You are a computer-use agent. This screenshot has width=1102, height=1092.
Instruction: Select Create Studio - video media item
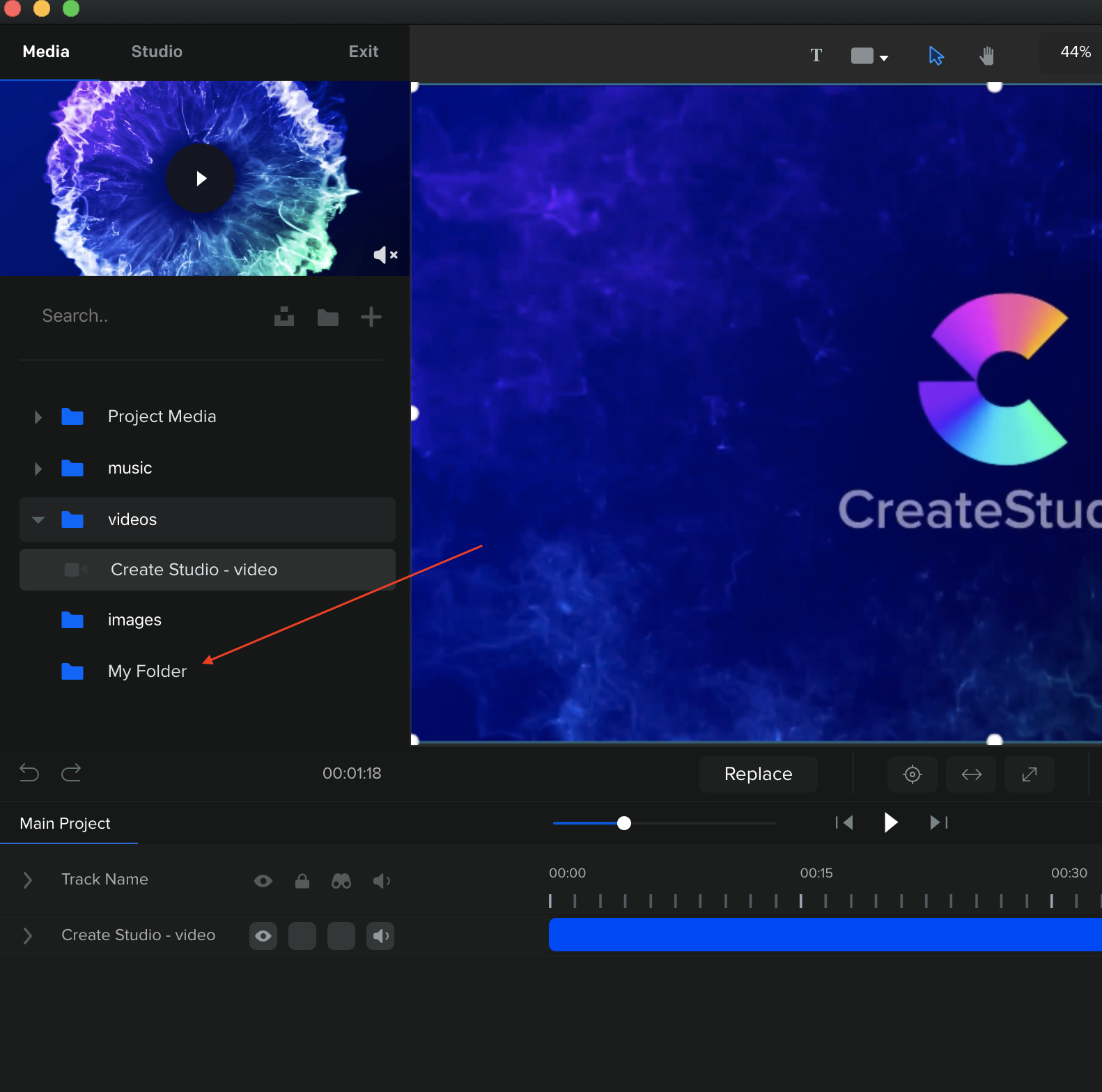click(x=208, y=570)
